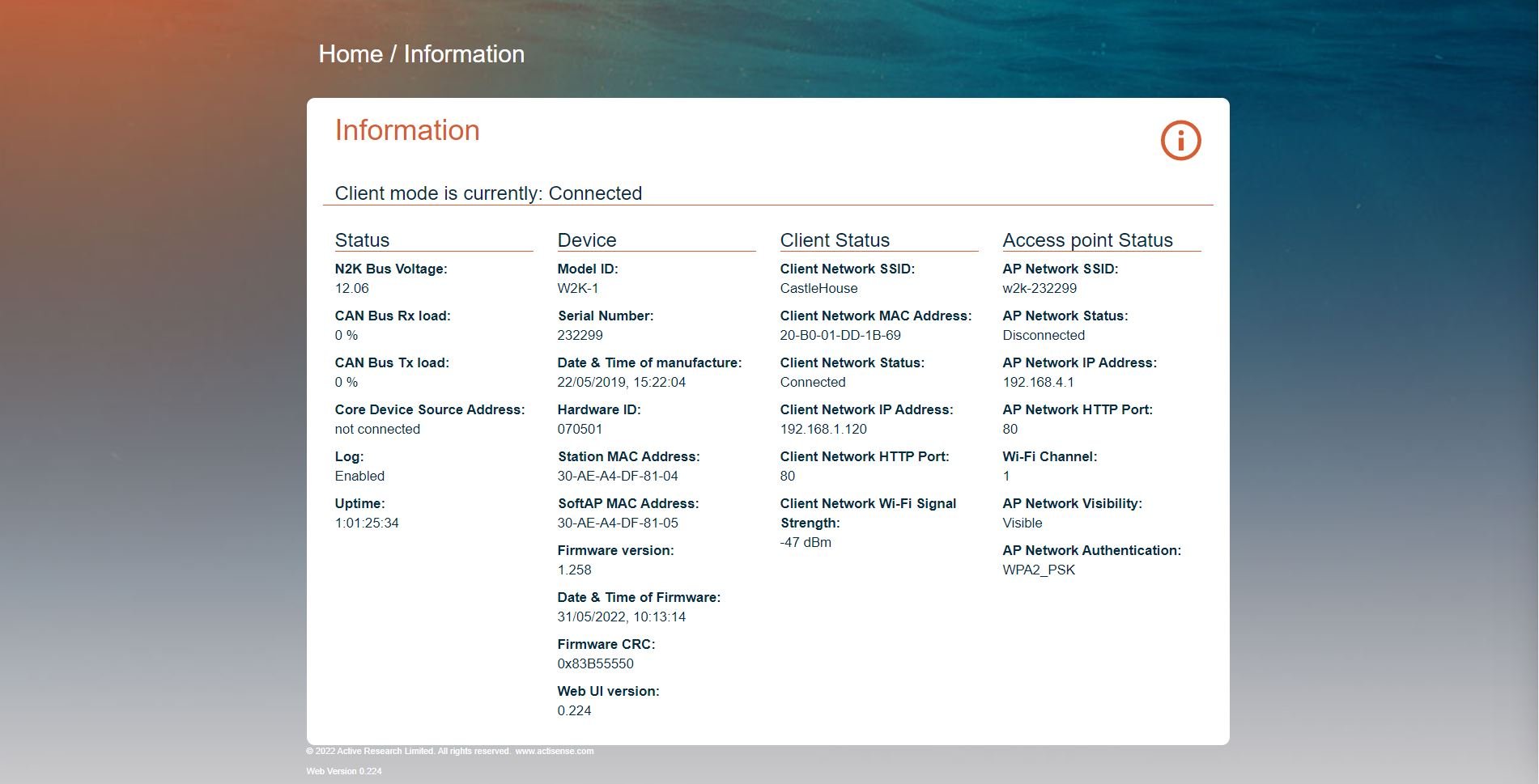The height and width of the screenshot is (784, 1539).
Task: Open the www.actisense.com footer link
Action: tap(555, 751)
